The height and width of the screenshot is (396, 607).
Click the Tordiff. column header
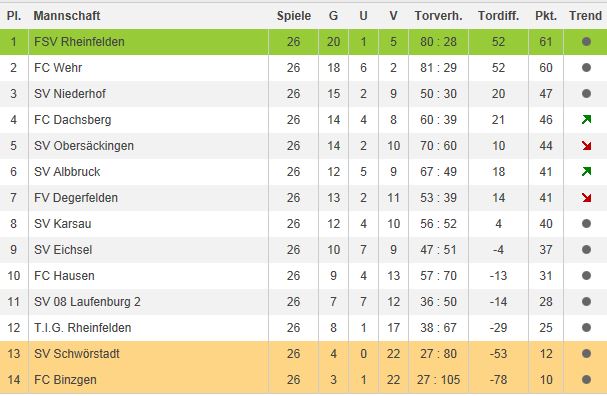click(x=498, y=16)
